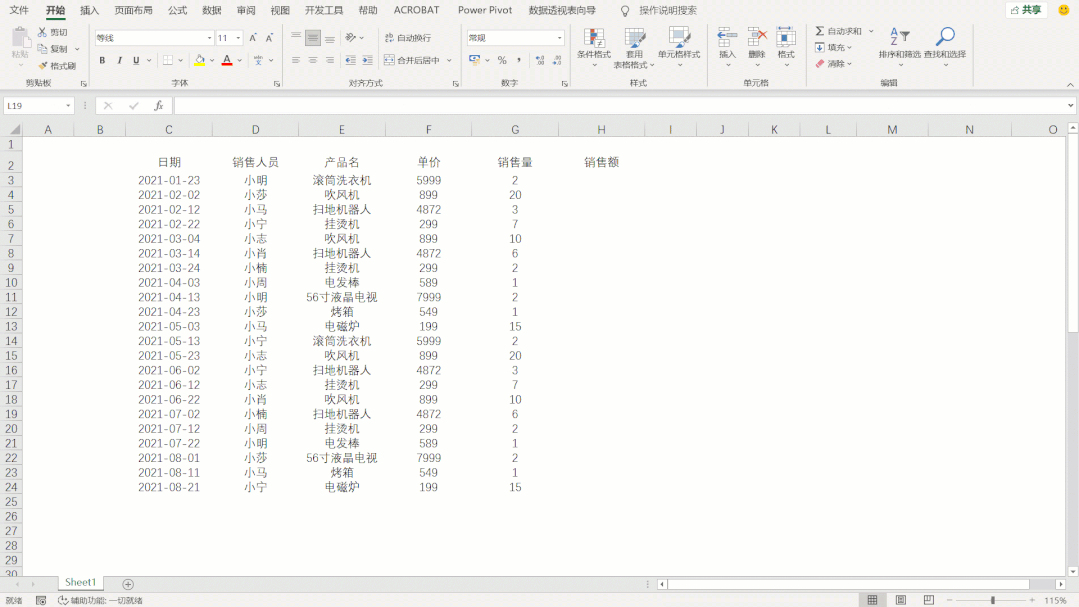Click the Share (共享) button
Screen dimensions: 1079x607
[x=1026, y=10]
